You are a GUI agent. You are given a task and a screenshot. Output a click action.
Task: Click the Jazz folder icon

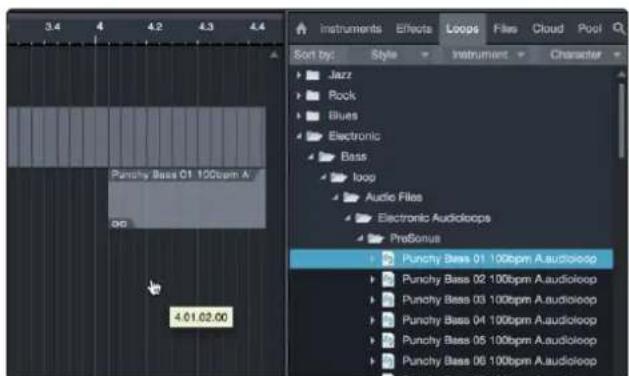coord(313,75)
